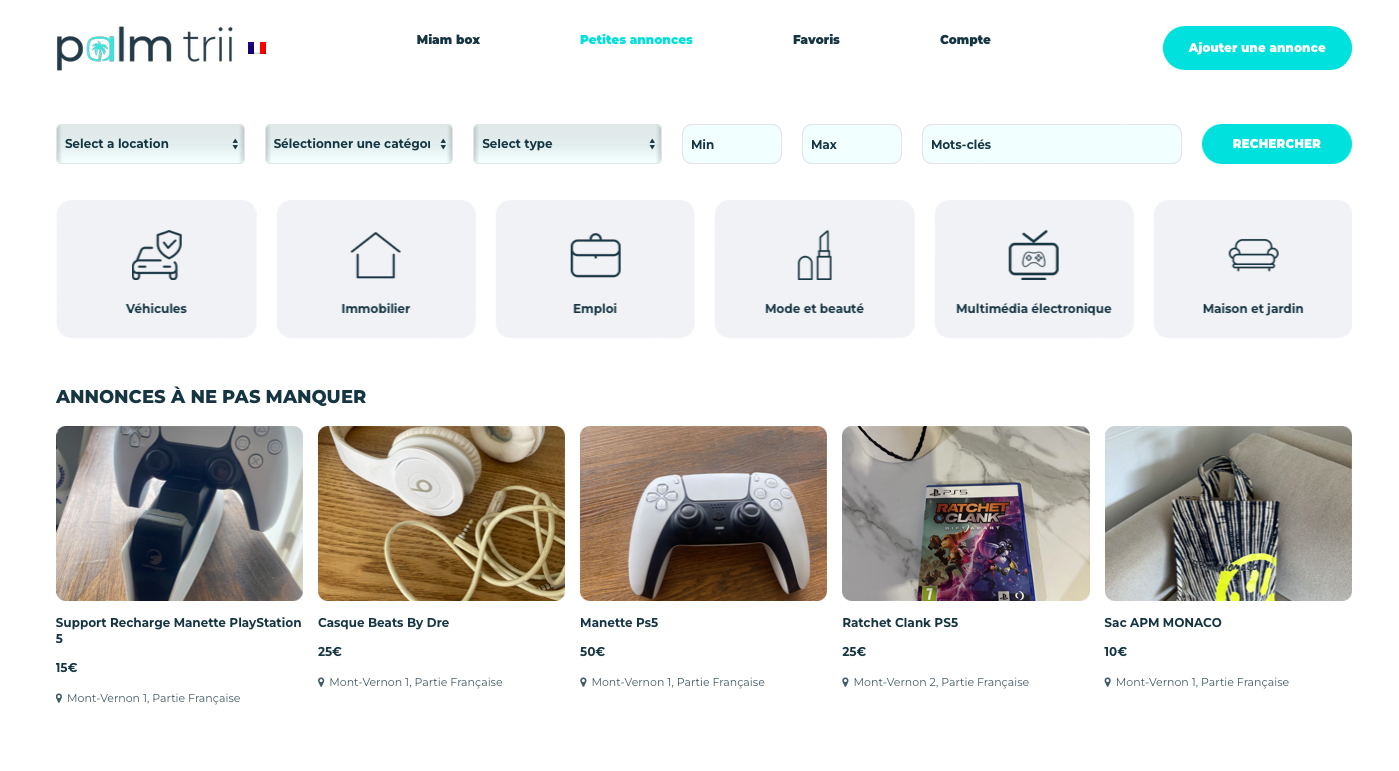Image resolution: width=1399 pixels, height=771 pixels.
Task: Open the Véhicules category car icon
Action: [x=157, y=255]
